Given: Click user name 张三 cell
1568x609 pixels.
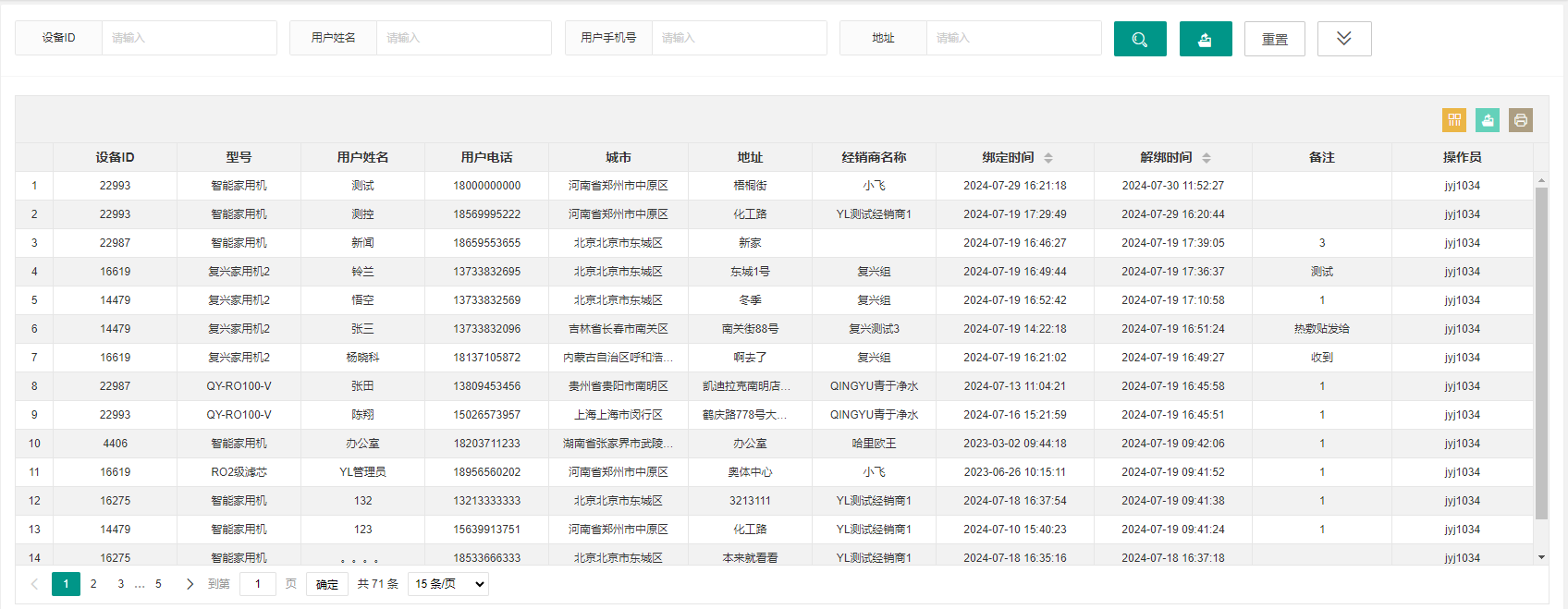Looking at the screenshot, I should 362,329.
